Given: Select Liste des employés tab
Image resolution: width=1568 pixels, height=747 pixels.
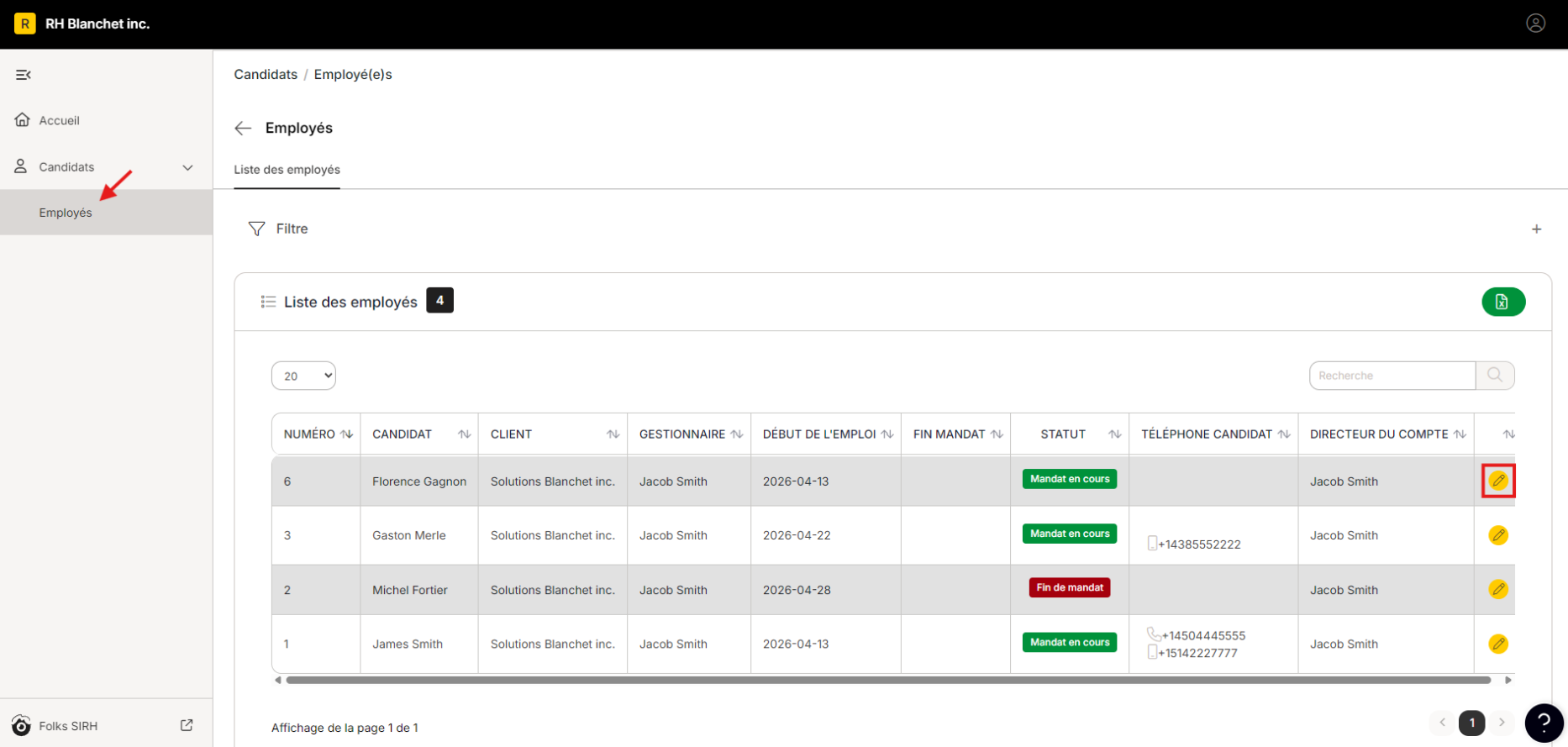Looking at the screenshot, I should (x=287, y=170).
